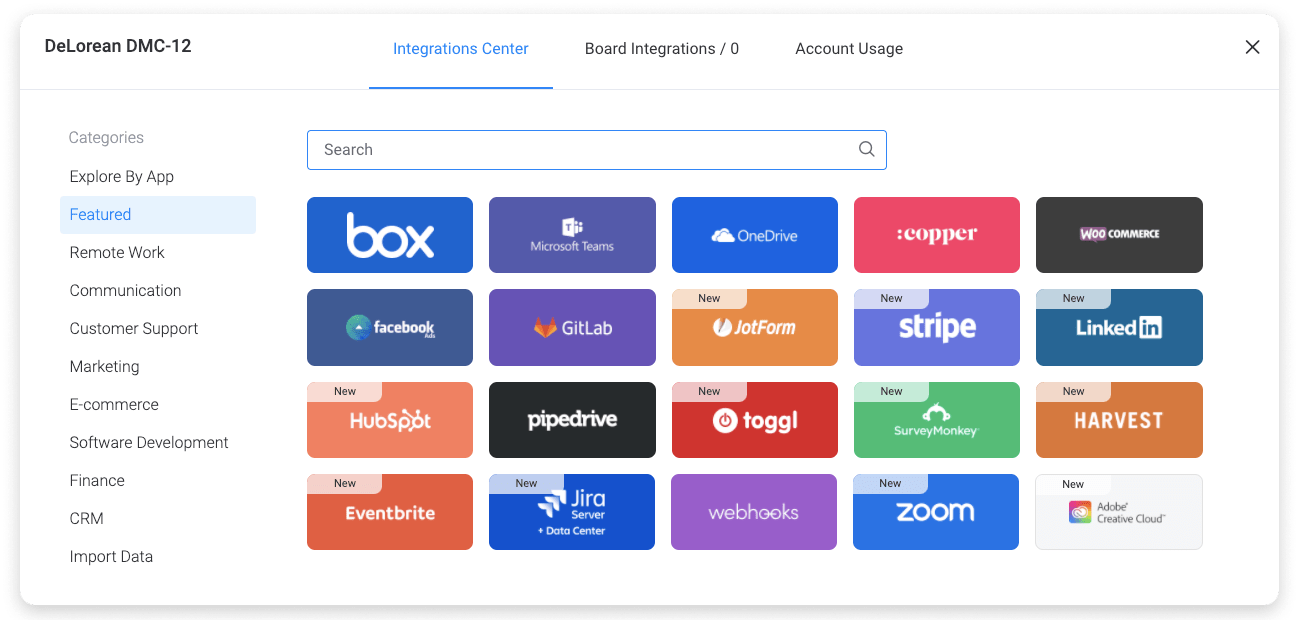Viewport: 1299px width, 620px height.
Task: Open the Copper integration tile
Action: pos(937,235)
